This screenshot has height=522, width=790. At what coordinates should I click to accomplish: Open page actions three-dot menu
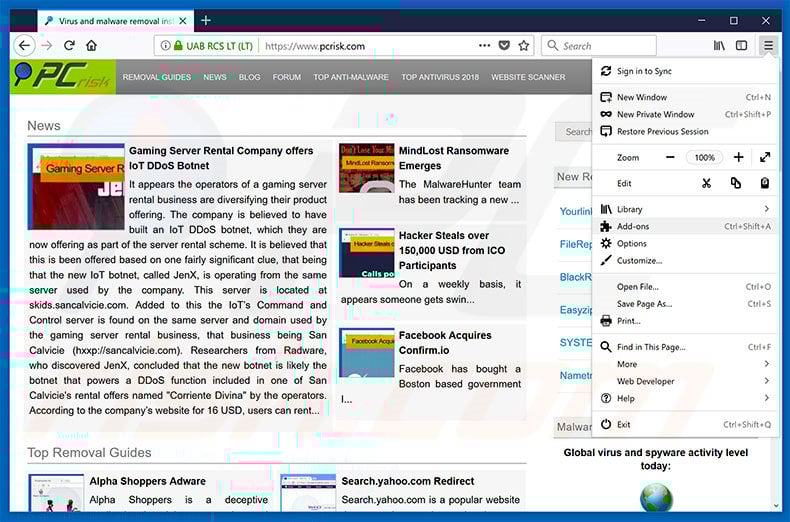coord(484,46)
